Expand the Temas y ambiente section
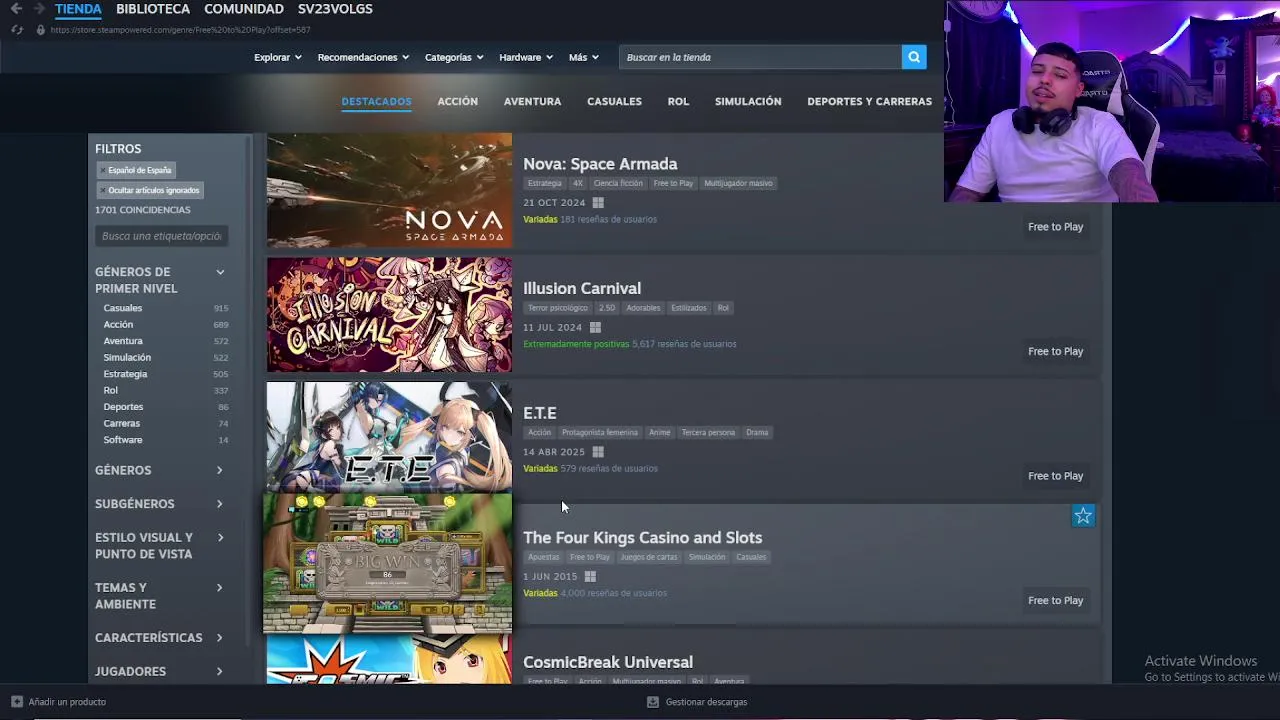1280x720 pixels. 219,588
